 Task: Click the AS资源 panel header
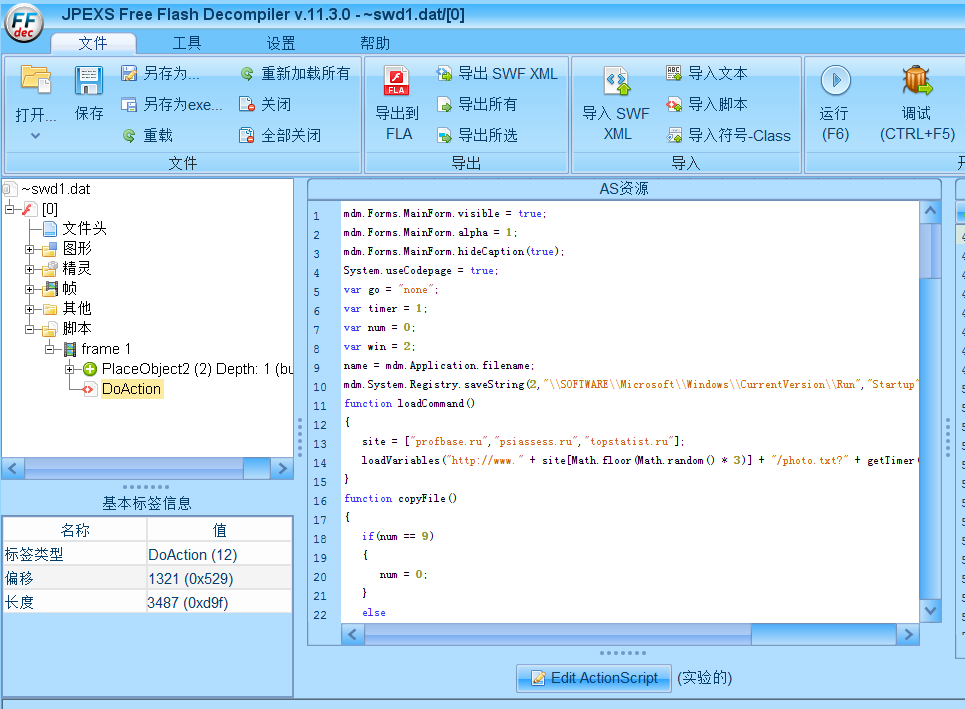624,189
